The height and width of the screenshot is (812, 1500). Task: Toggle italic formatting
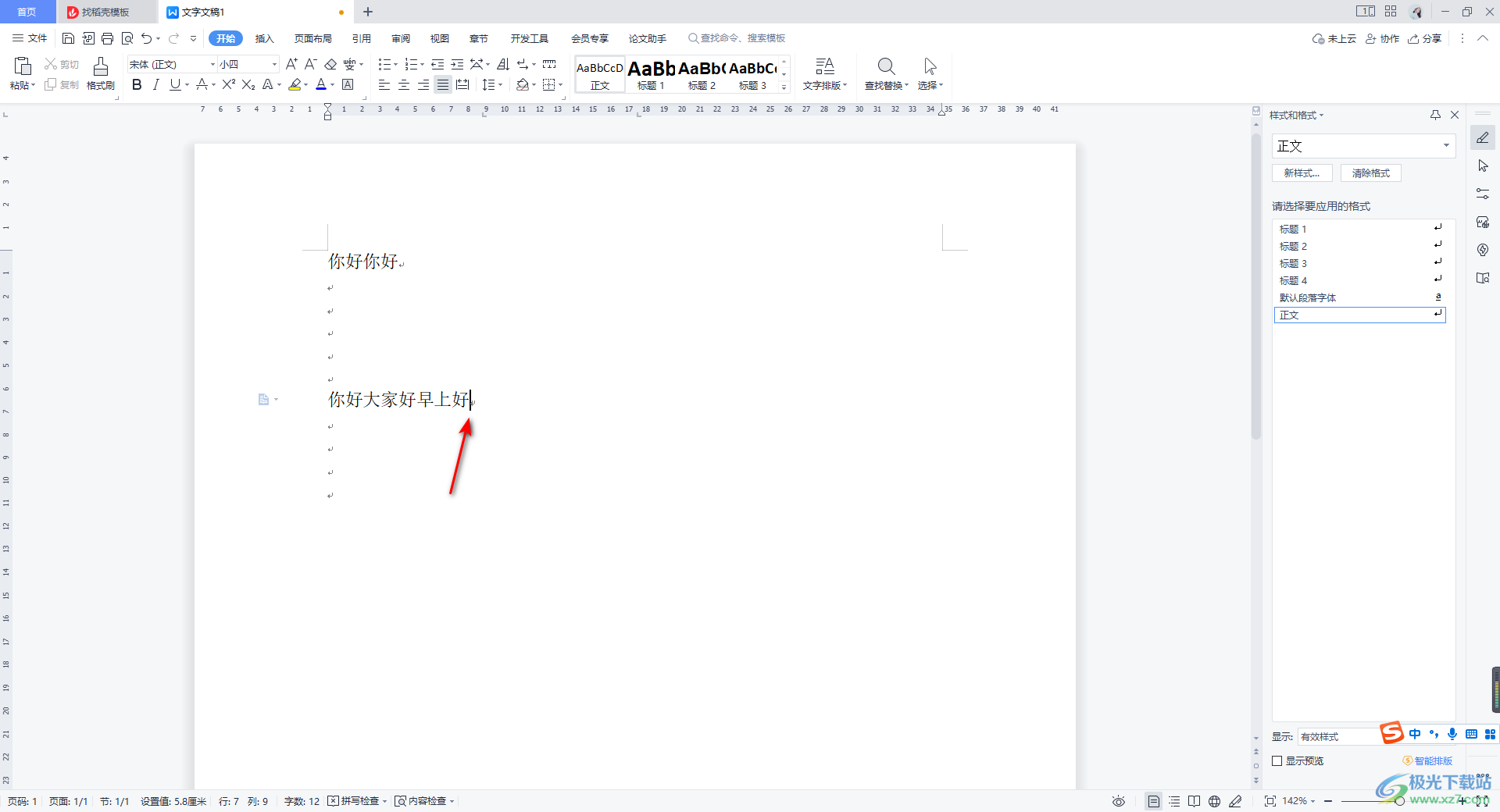(155, 84)
